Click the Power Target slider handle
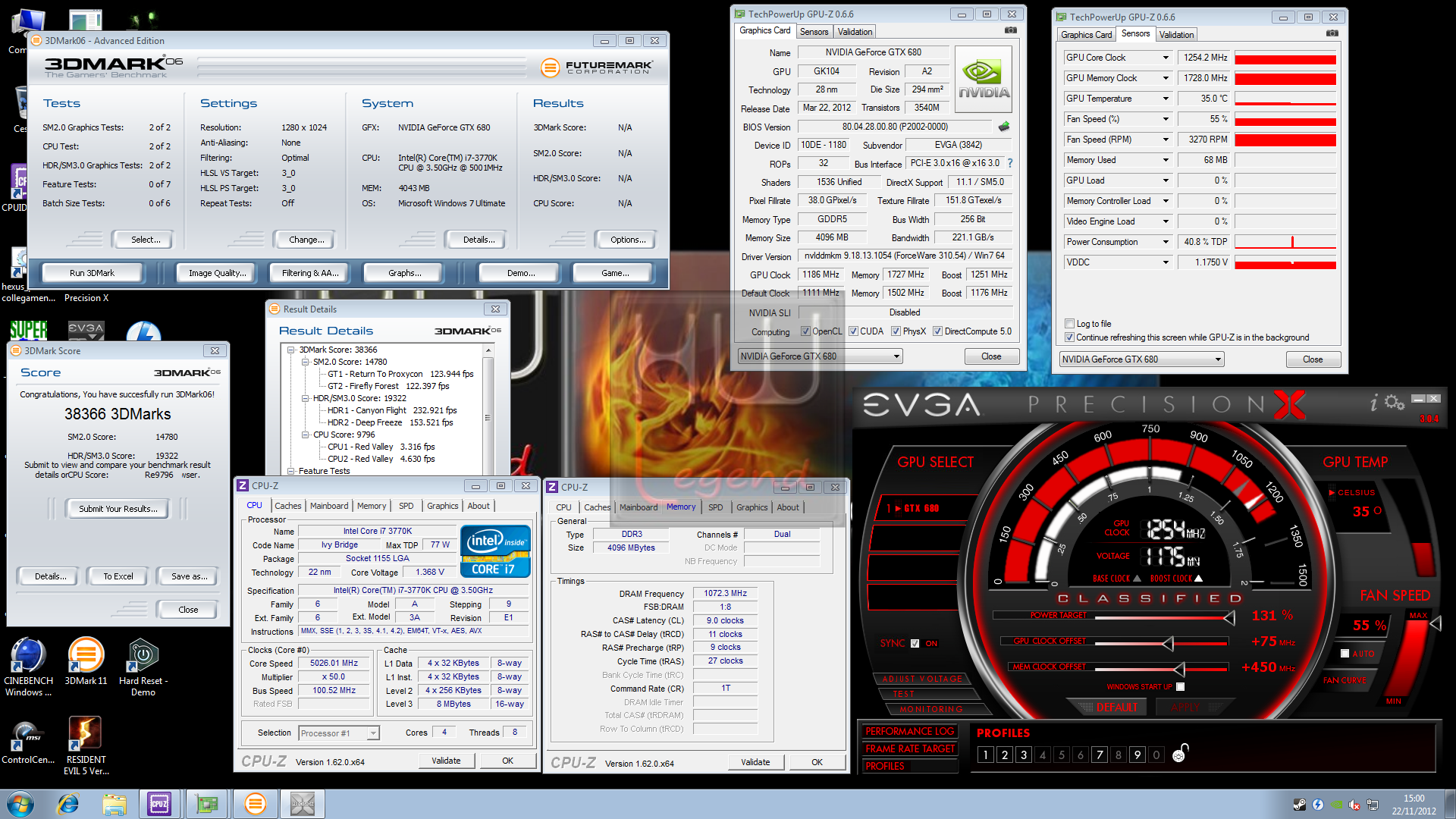Image resolution: width=1456 pixels, height=819 pixels. point(1229,618)
